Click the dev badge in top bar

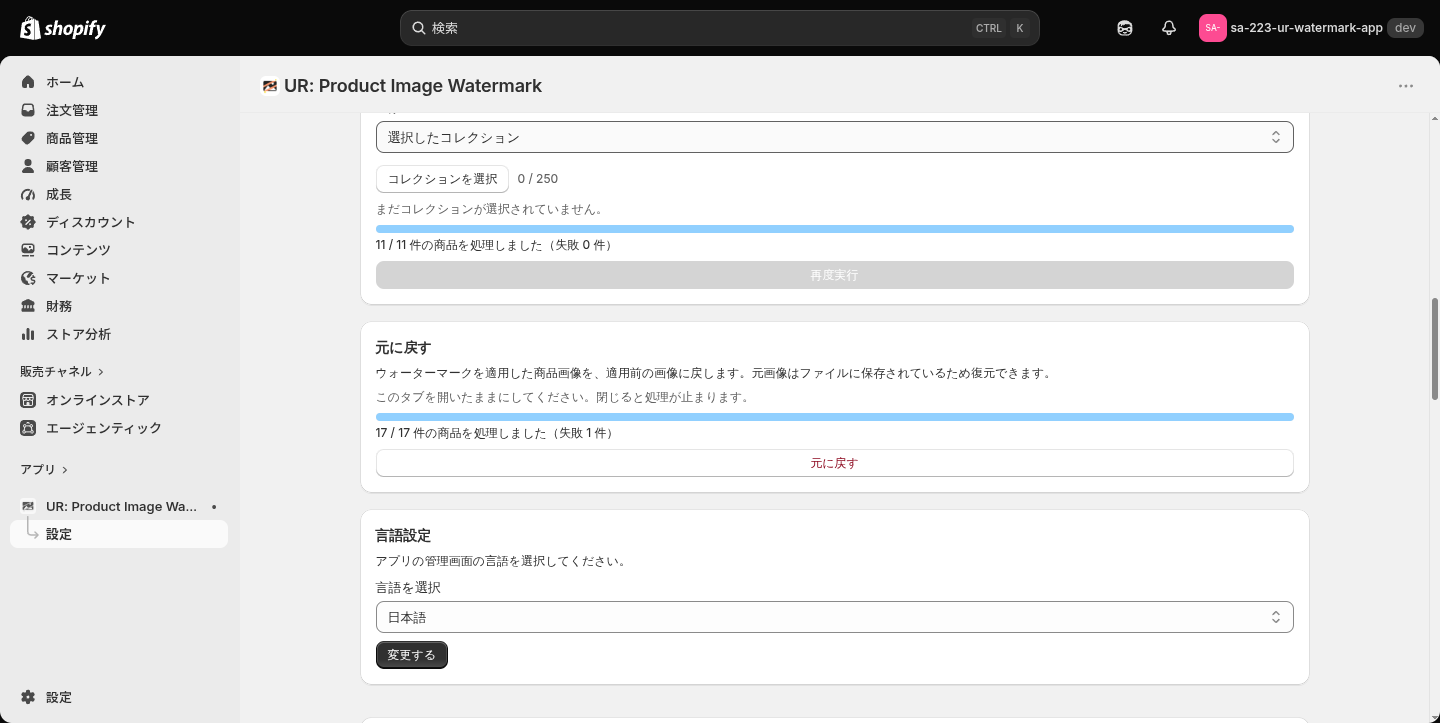click(1405, 28)
